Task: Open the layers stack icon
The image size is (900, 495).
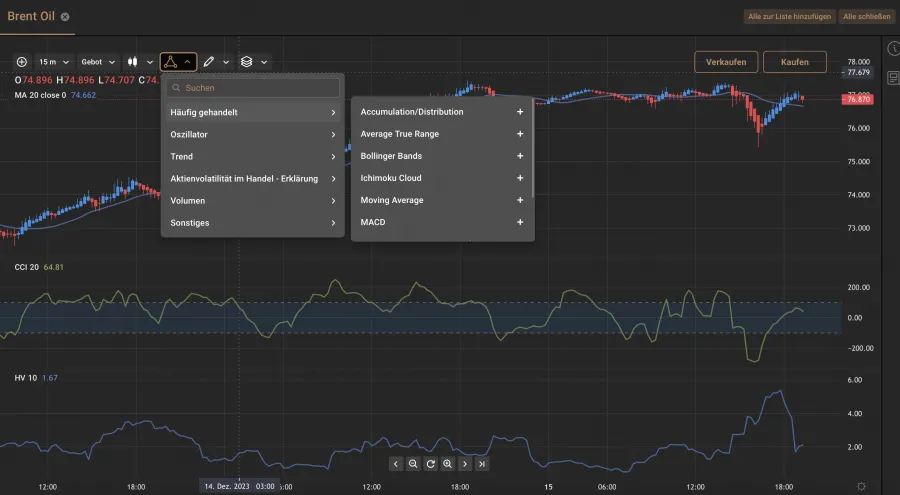Action: coord(246,62)
